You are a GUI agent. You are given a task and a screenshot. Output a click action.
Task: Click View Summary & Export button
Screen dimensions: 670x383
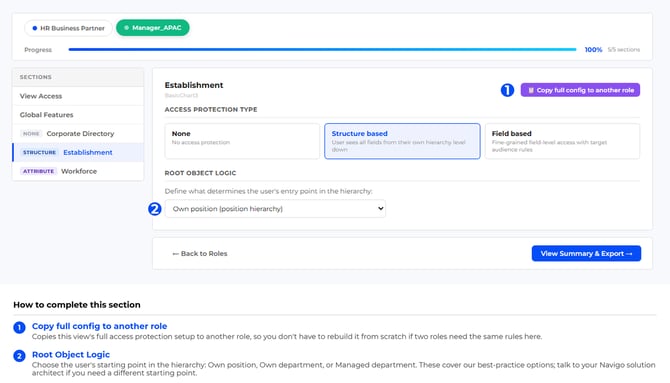(586, 253)
